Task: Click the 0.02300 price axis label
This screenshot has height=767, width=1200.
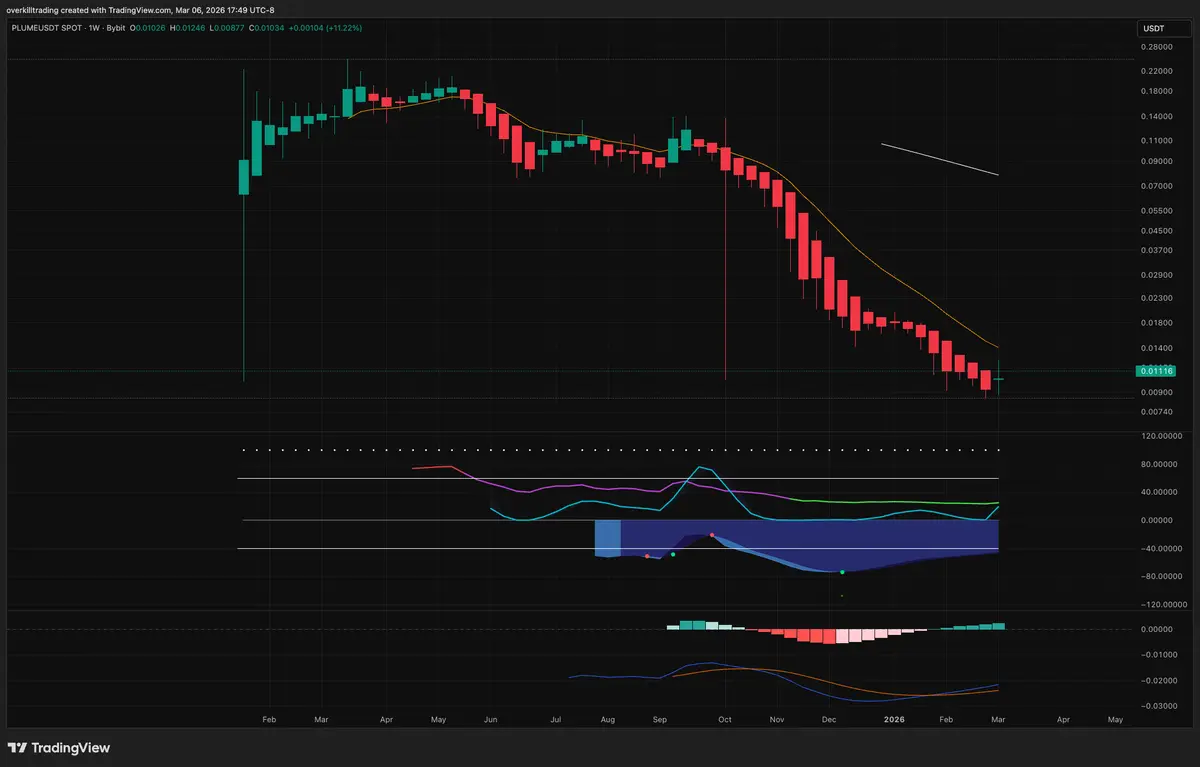Action: click(1157, 298)
